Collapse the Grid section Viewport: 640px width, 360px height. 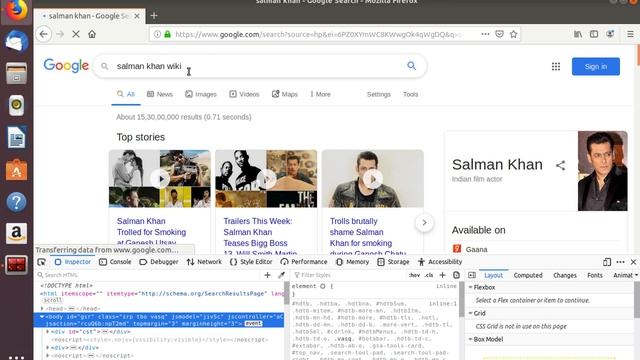click(470, 313)
